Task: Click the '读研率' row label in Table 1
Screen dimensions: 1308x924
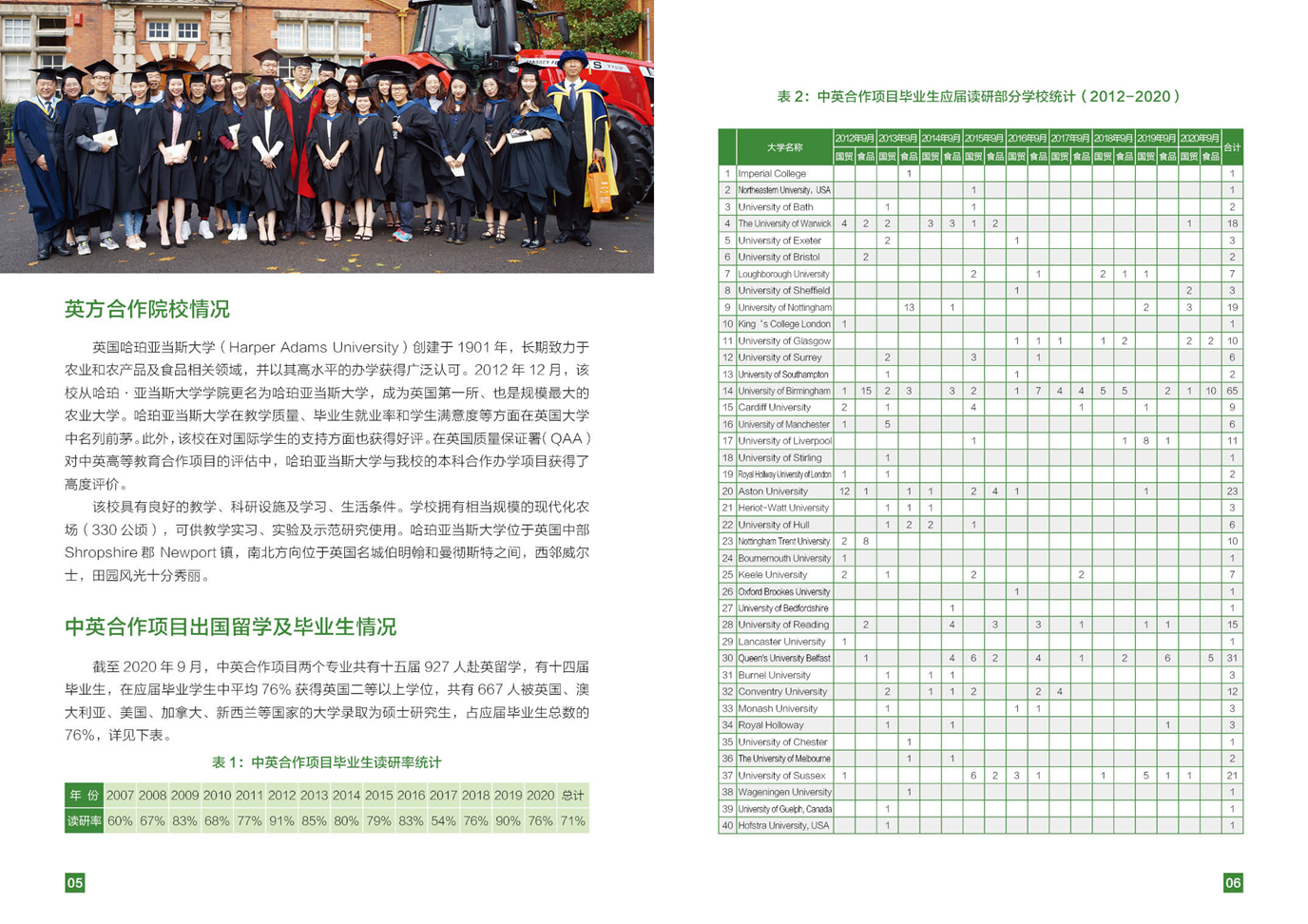Action: 84,820
